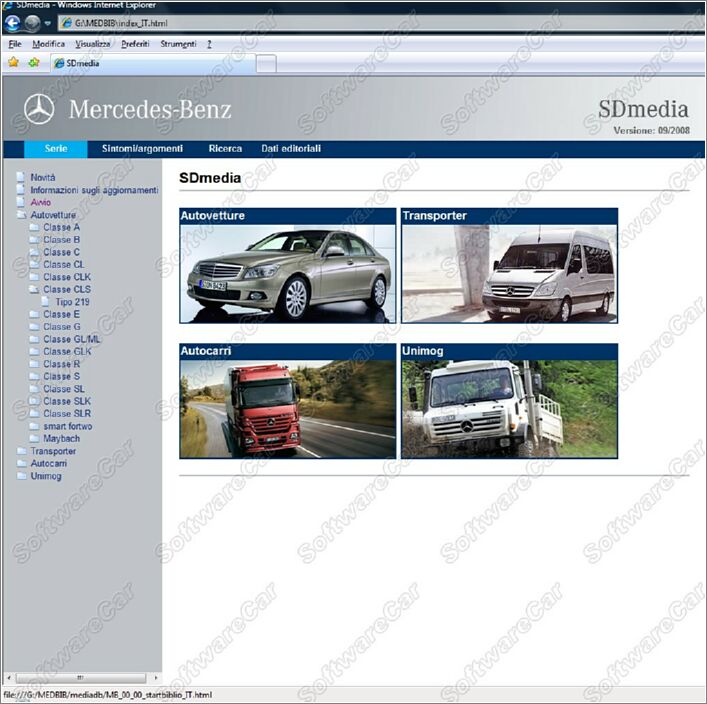This screenshot has width=707, height=704.
Task: Open the Ricerca tab
Action: coord(225,149)
